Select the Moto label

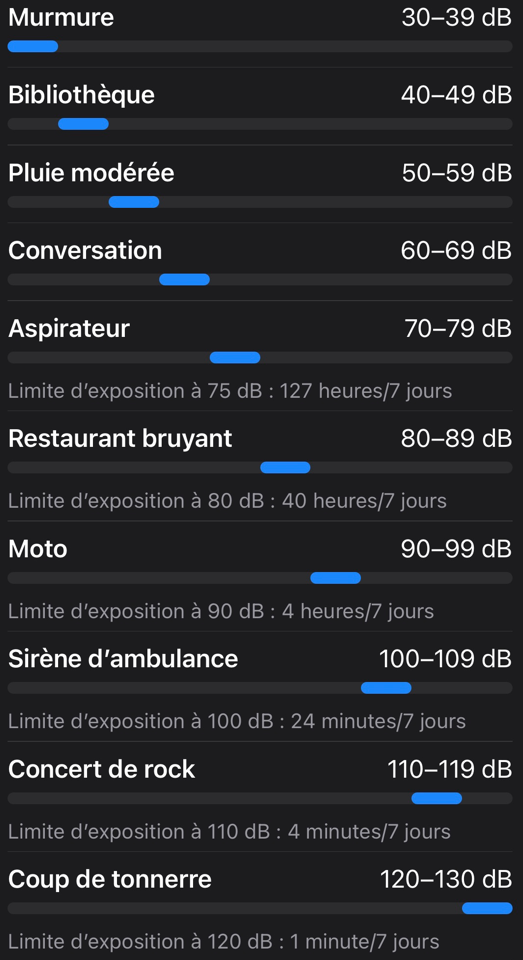coord(38,549)
